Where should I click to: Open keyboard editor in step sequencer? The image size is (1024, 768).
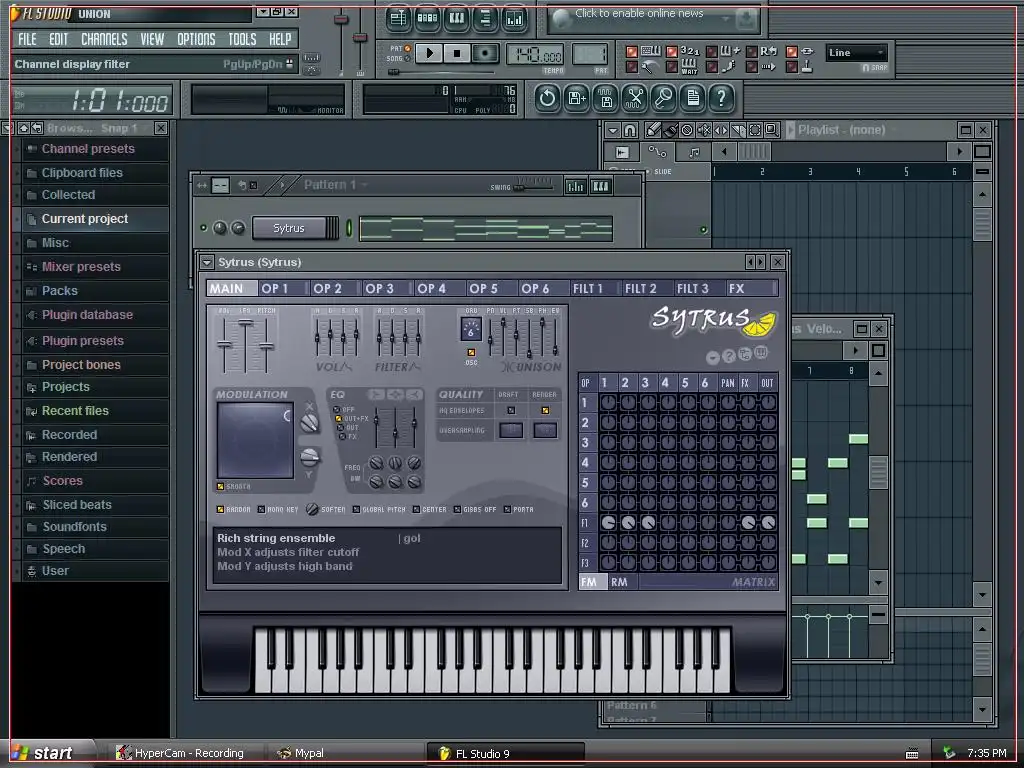[x=601, y=187]
